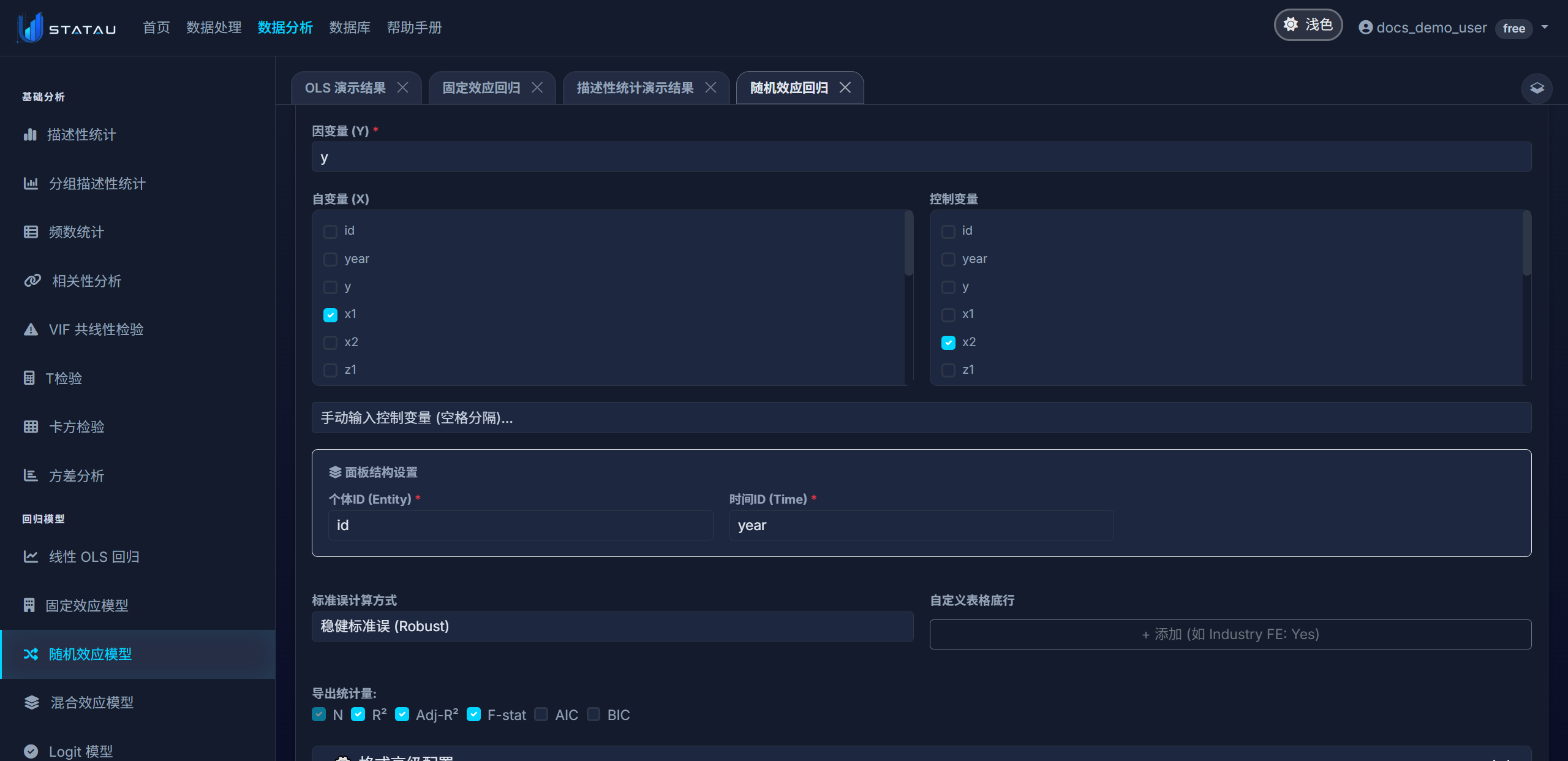Open the 标准误计算方式 dropdown
The width and height of the screenshot is (1568, 761).
(x=612, y=626)
